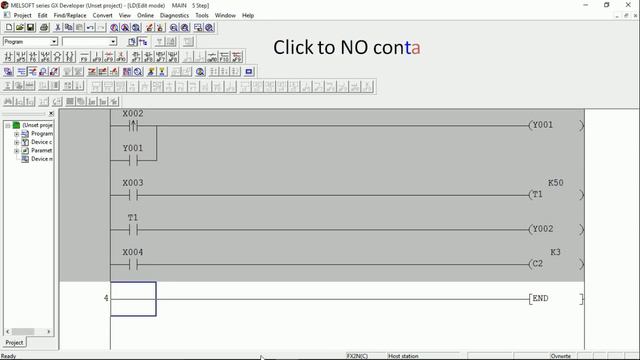640x360 pixels.
Task: Click the project panel scrollbar right arrow
Action: pyautogui.click(x=49, y=331)
